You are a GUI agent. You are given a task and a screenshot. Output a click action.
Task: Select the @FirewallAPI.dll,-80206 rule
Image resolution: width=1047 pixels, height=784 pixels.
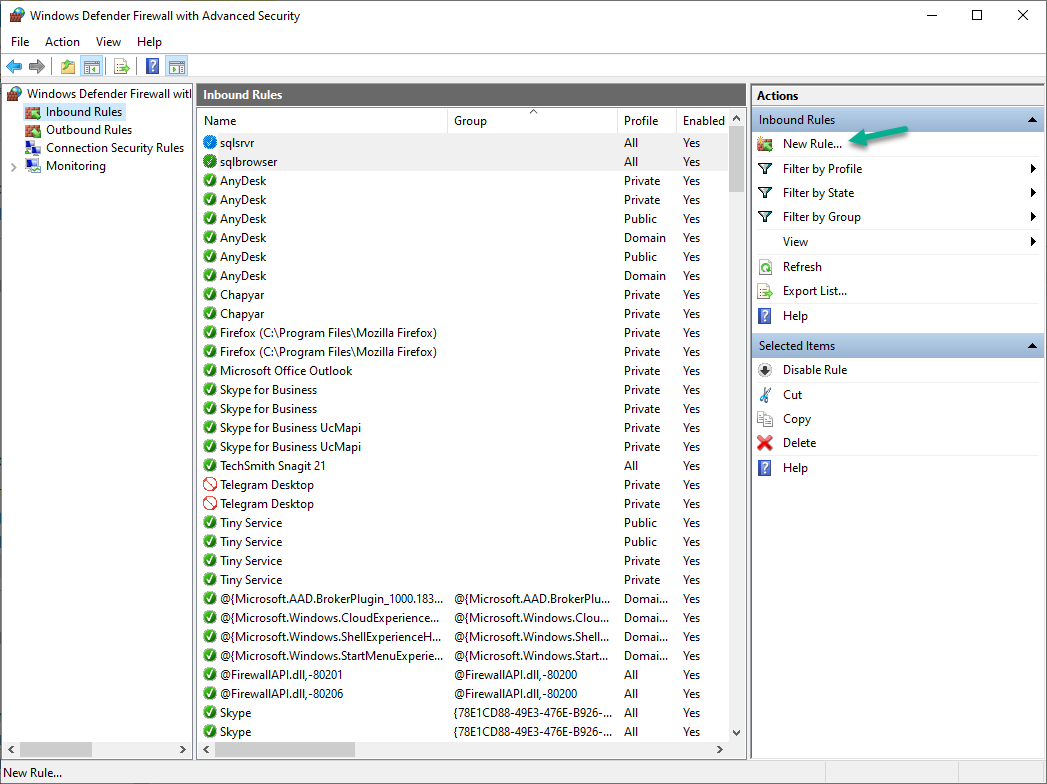463,694
